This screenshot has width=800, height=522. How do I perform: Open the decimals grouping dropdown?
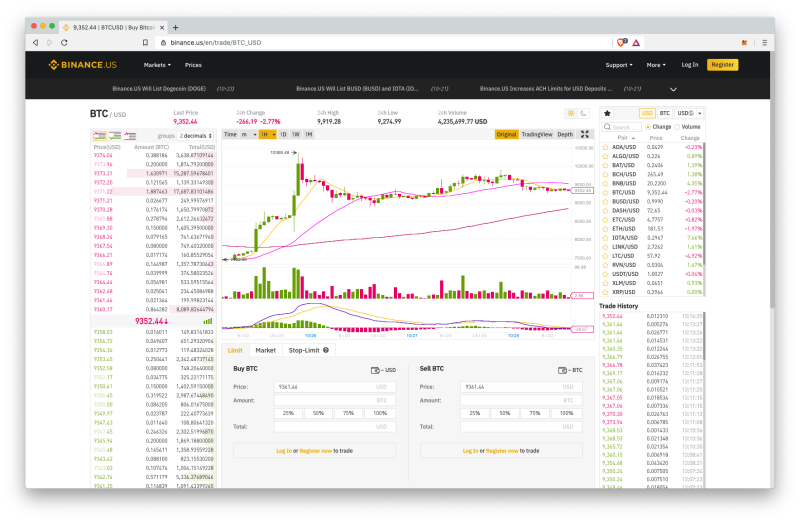pyautogui.click(x=195, y=136)
